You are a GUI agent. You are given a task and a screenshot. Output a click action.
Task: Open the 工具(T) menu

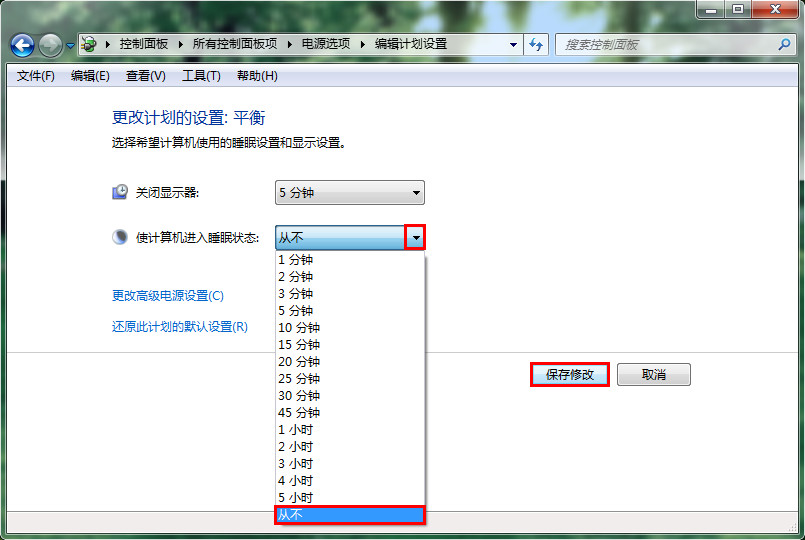click(x=201, y=76)
